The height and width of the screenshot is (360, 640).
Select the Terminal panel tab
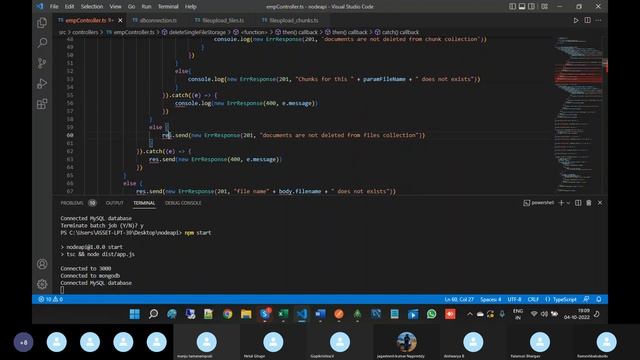pyautogui.click(x=144, y=203)
